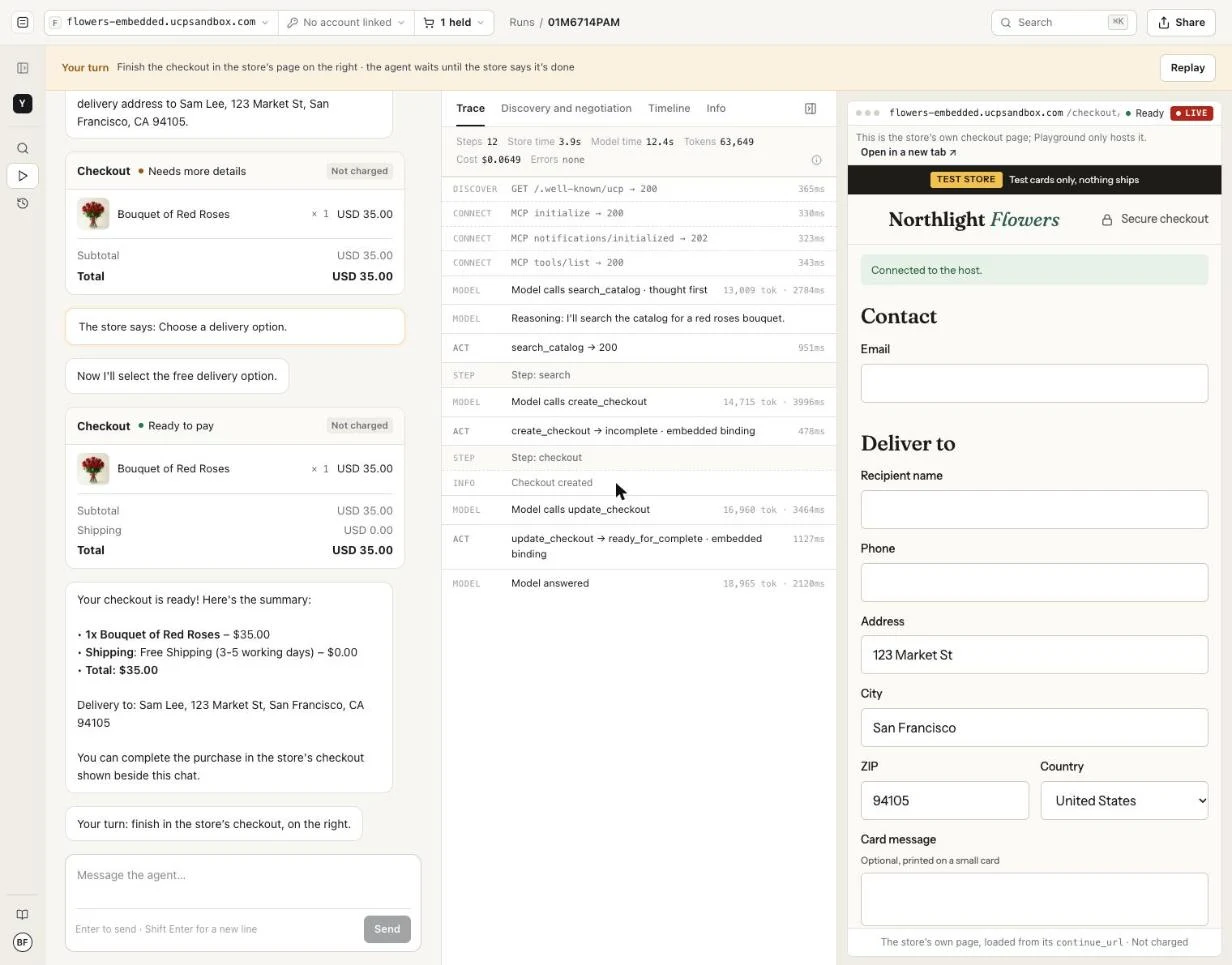
Task: Click into the Card message text area
Action: pos(1034,899)
